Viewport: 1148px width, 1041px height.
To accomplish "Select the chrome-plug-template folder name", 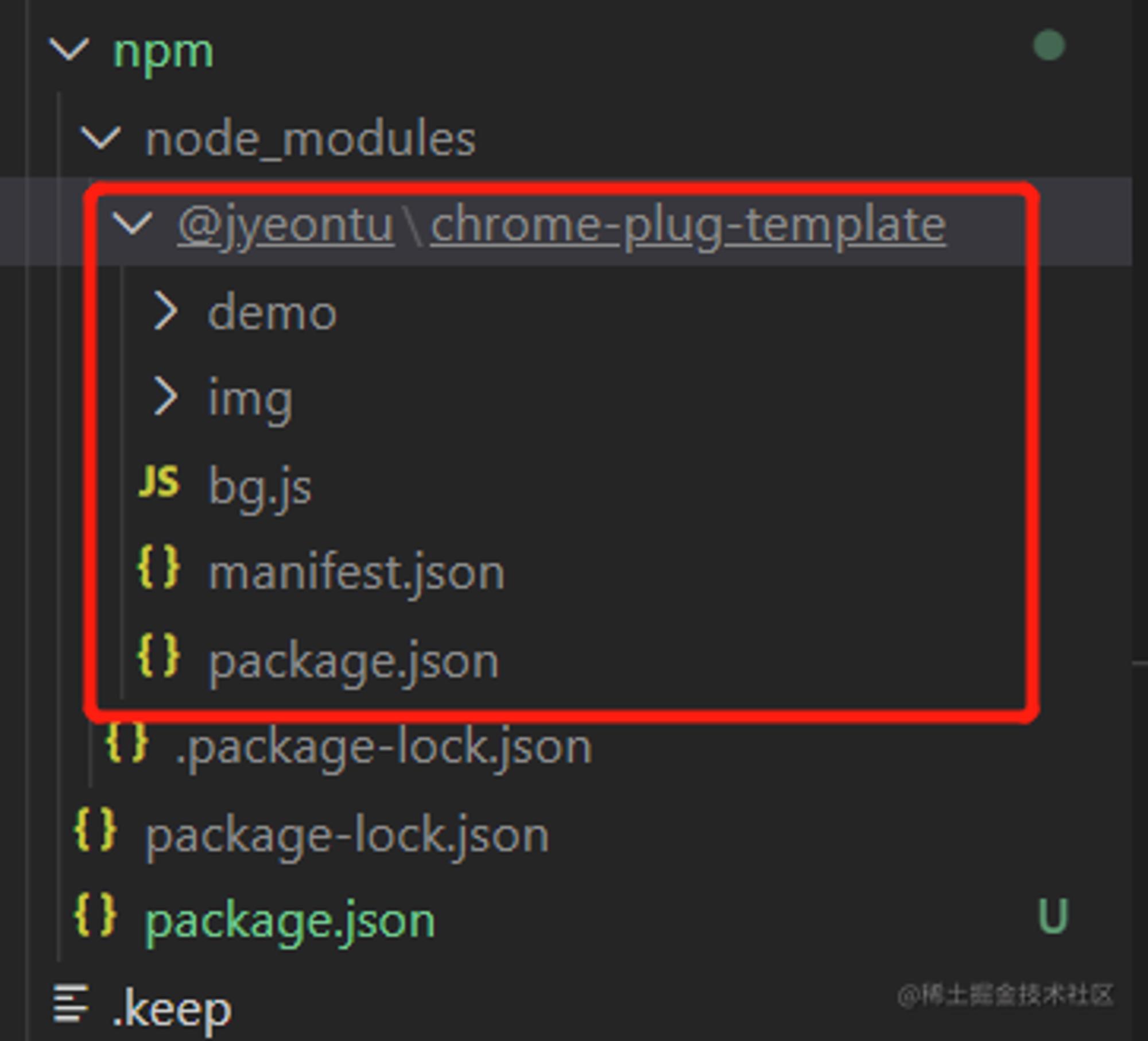I will pos(689,225).
